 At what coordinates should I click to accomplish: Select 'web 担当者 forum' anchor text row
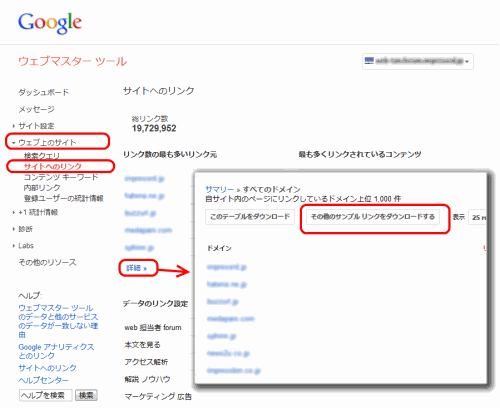[x=153, y=328]
